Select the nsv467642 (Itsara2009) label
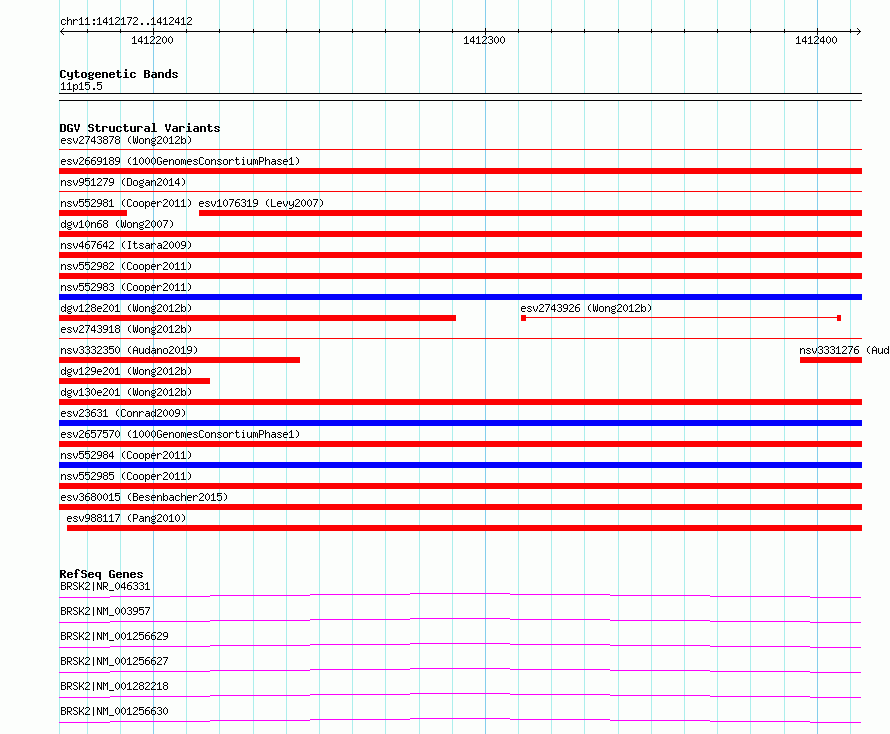Image resolution: width=890 pixels, height=734 pixels. coord(126,245)
